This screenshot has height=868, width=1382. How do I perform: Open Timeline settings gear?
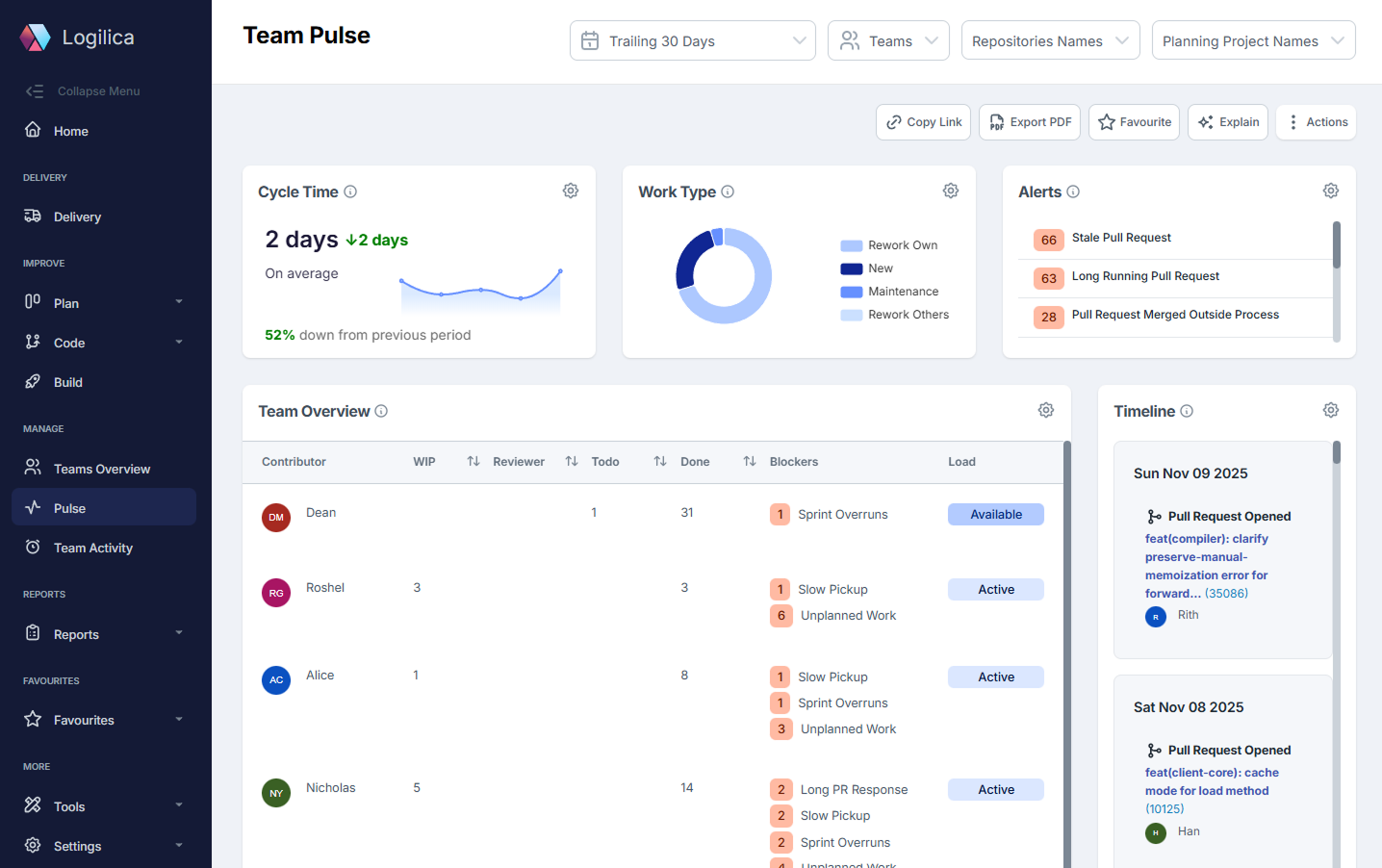(x=1331, y=410)
